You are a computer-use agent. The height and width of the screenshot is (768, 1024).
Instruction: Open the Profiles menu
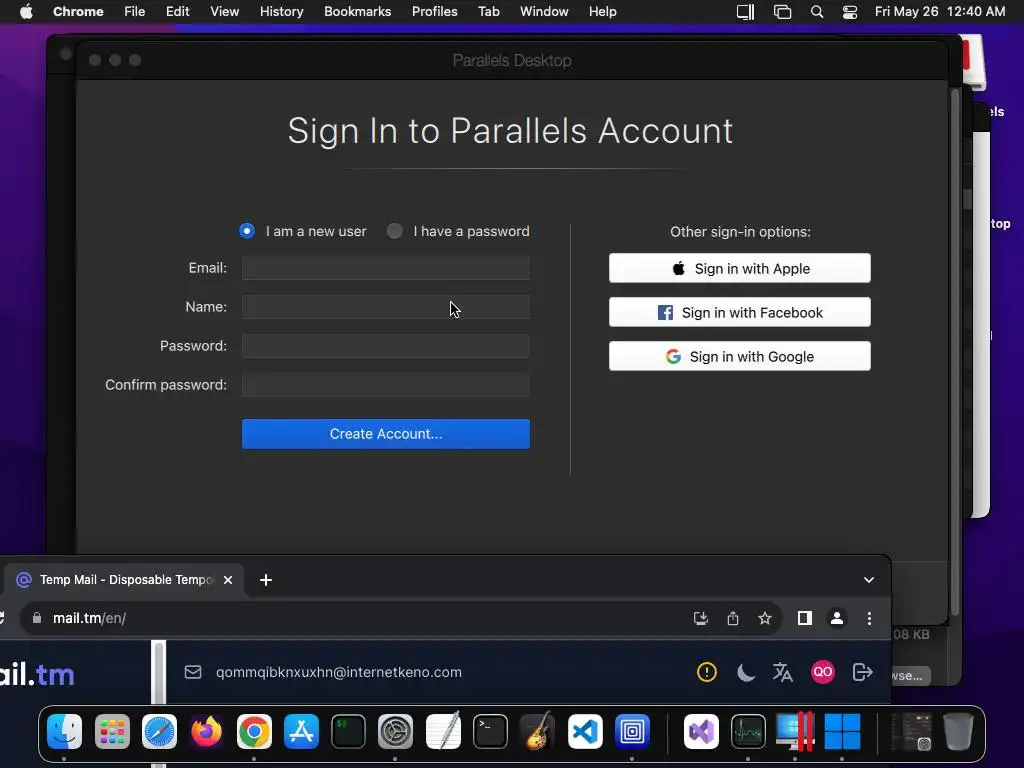pos(434,12)
